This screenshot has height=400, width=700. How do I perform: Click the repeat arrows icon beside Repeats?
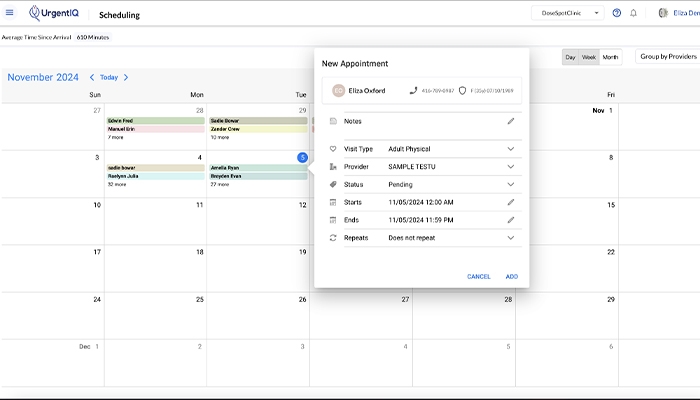click(x=333, y=238)
